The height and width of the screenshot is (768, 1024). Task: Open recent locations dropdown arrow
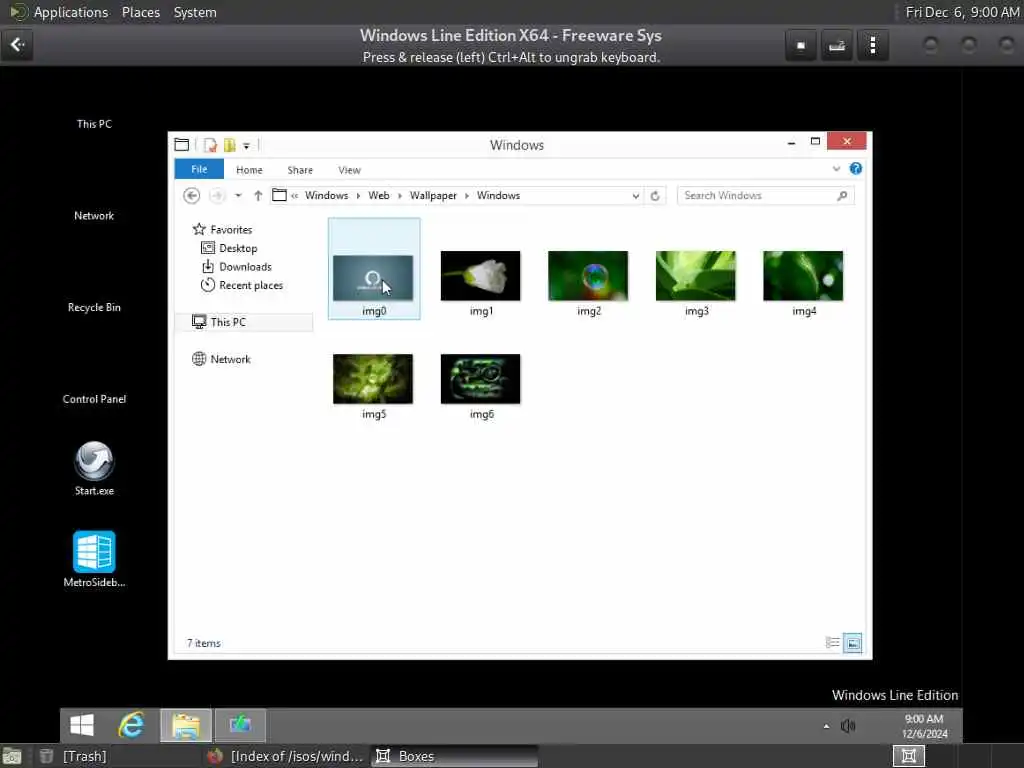point(238,195)
